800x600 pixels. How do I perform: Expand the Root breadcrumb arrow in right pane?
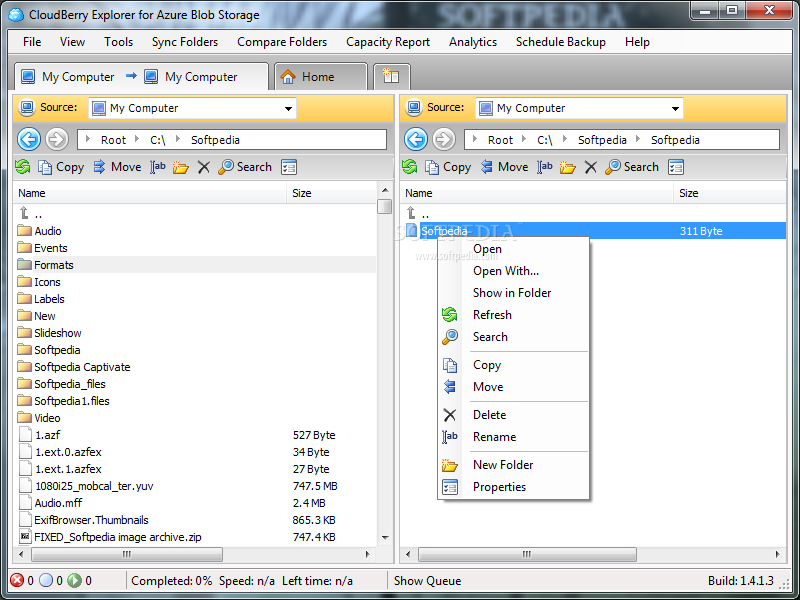tap(475, 139)
